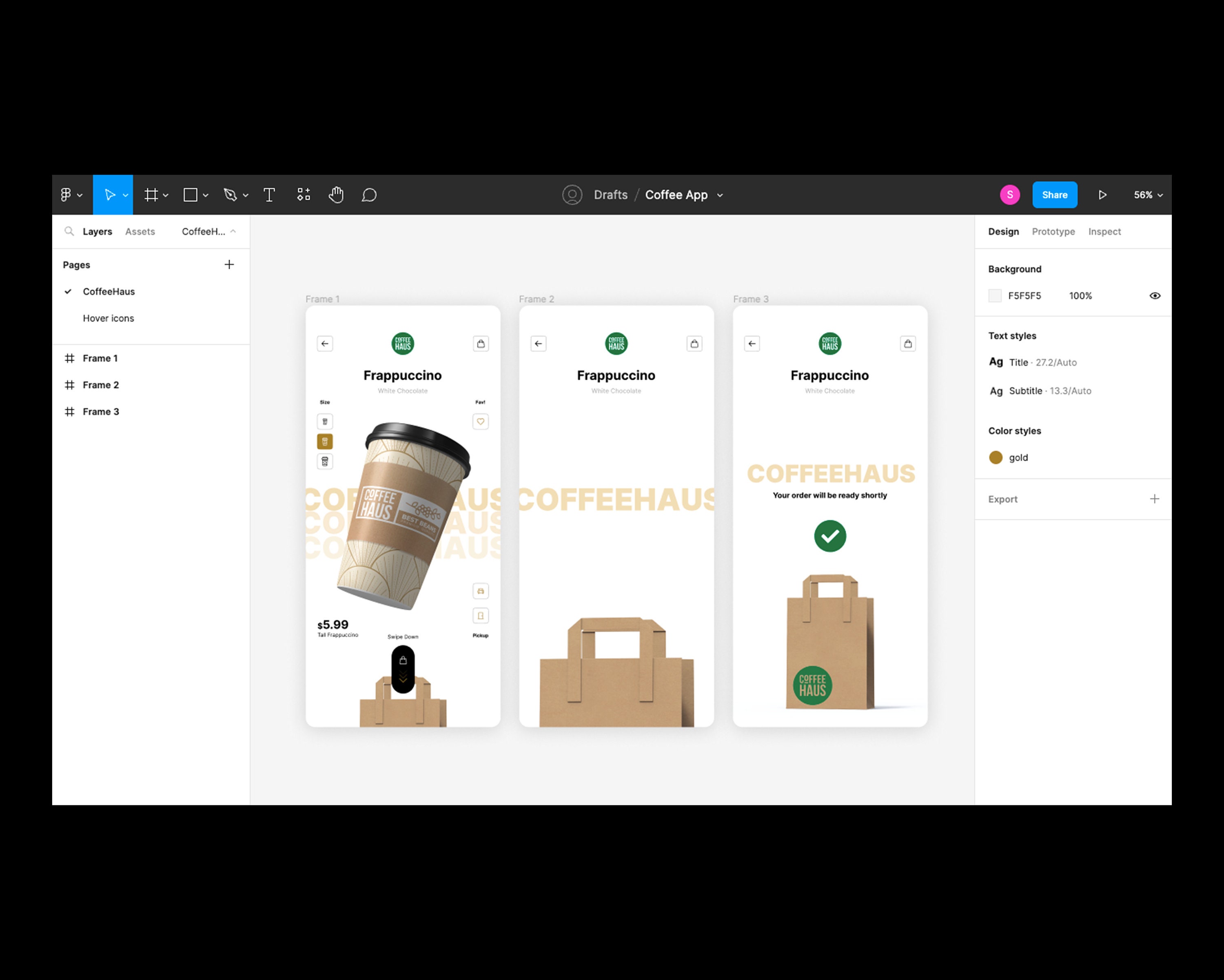The height and width of the screenshot is (980, 1224).
Task: Click the Share button
Action: 1055,195
